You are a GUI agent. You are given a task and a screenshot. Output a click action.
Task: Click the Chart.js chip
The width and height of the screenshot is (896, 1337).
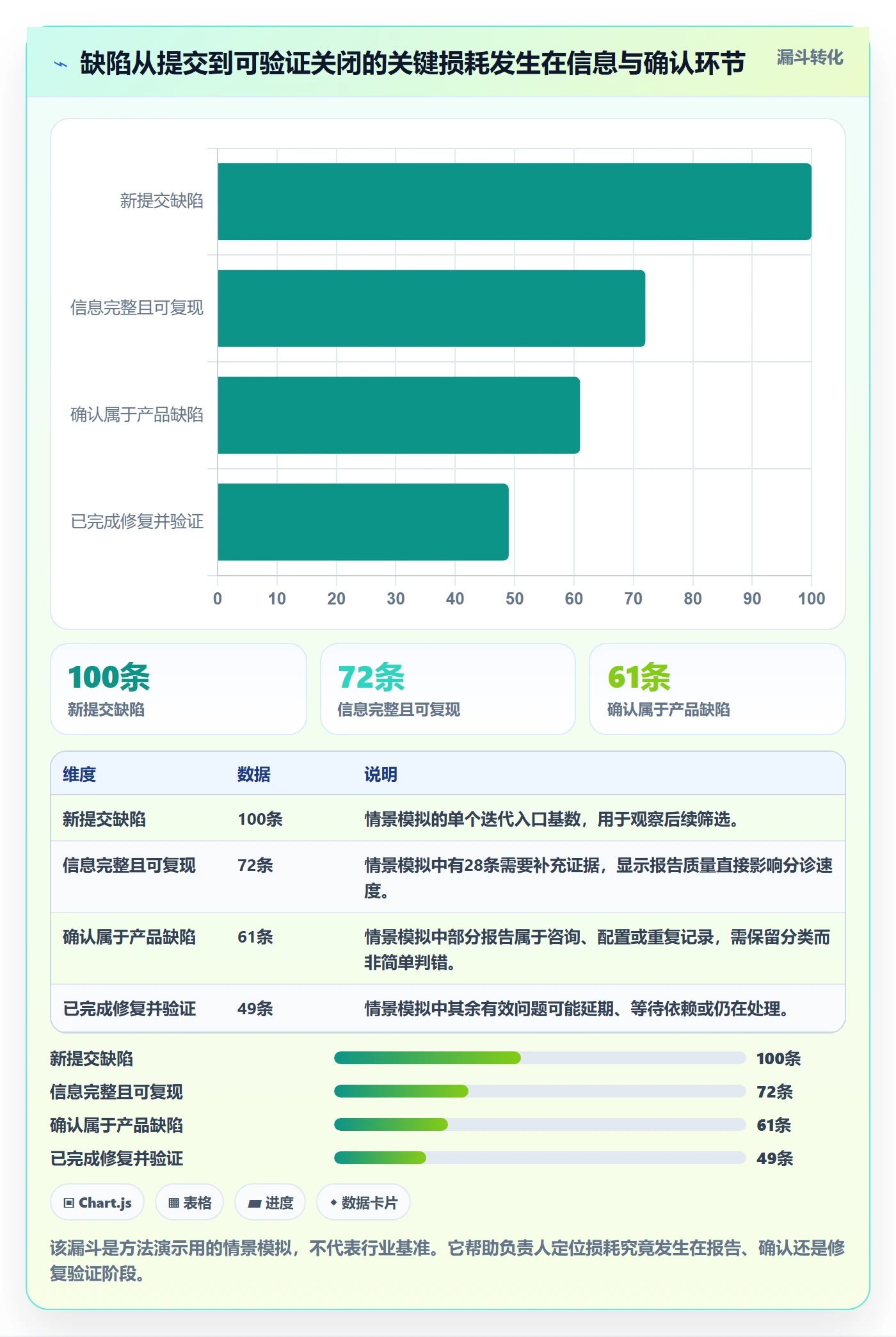tap(97, 1203)
